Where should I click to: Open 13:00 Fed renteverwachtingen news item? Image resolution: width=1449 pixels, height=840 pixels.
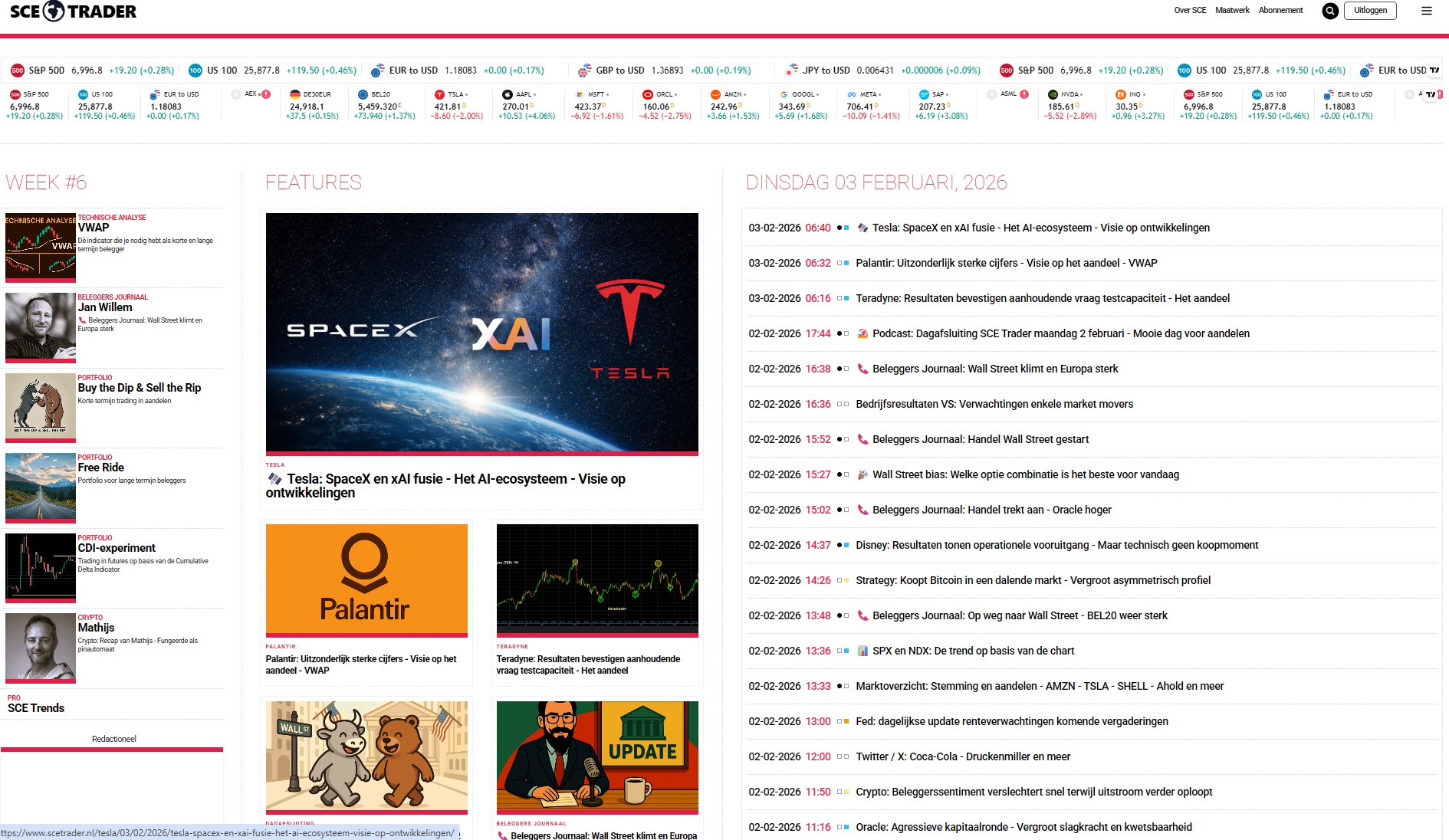click(x=1012, y=721)
